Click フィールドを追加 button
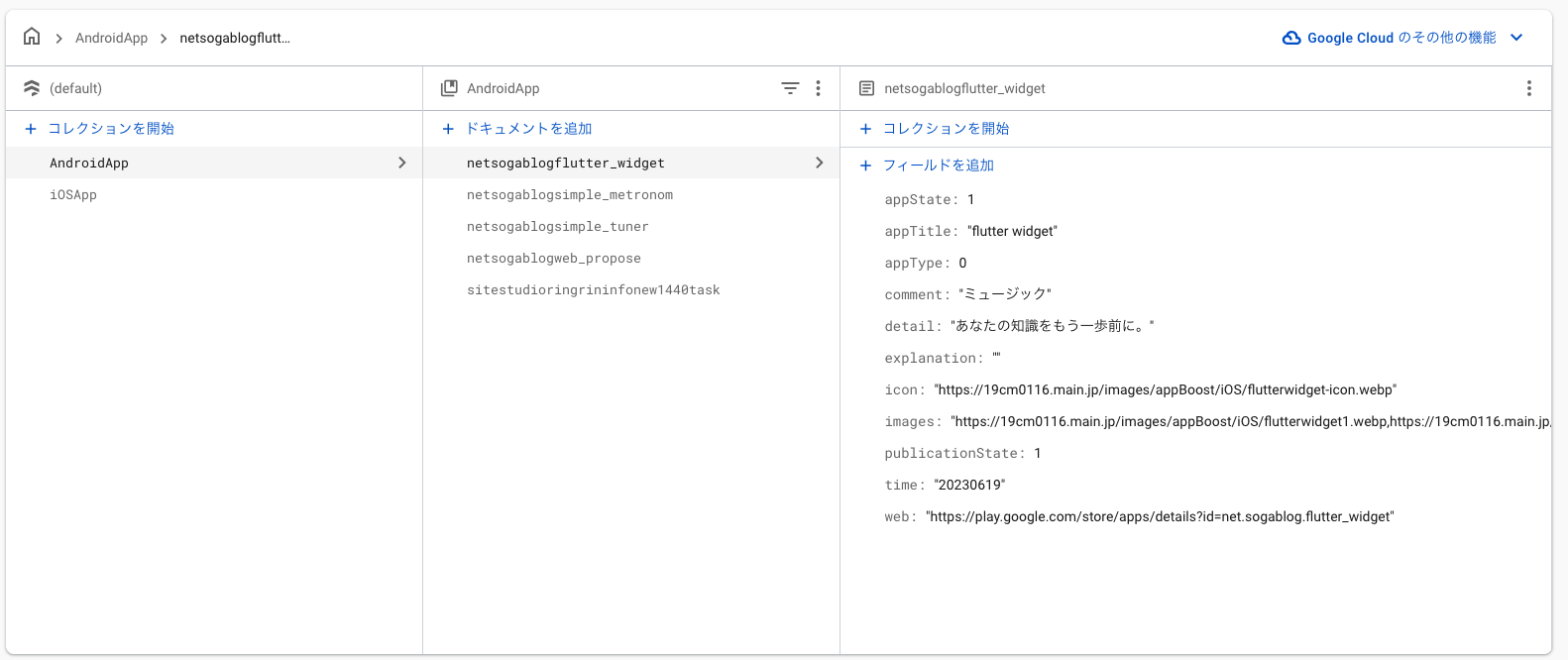The width and height of the screenshot is (1568, 660). pyautogui.click(x=938, y=165)
